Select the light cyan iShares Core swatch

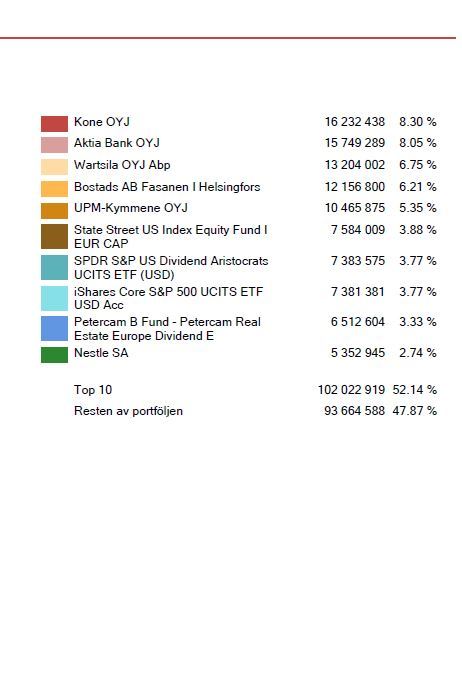click(x=54, y=298)
